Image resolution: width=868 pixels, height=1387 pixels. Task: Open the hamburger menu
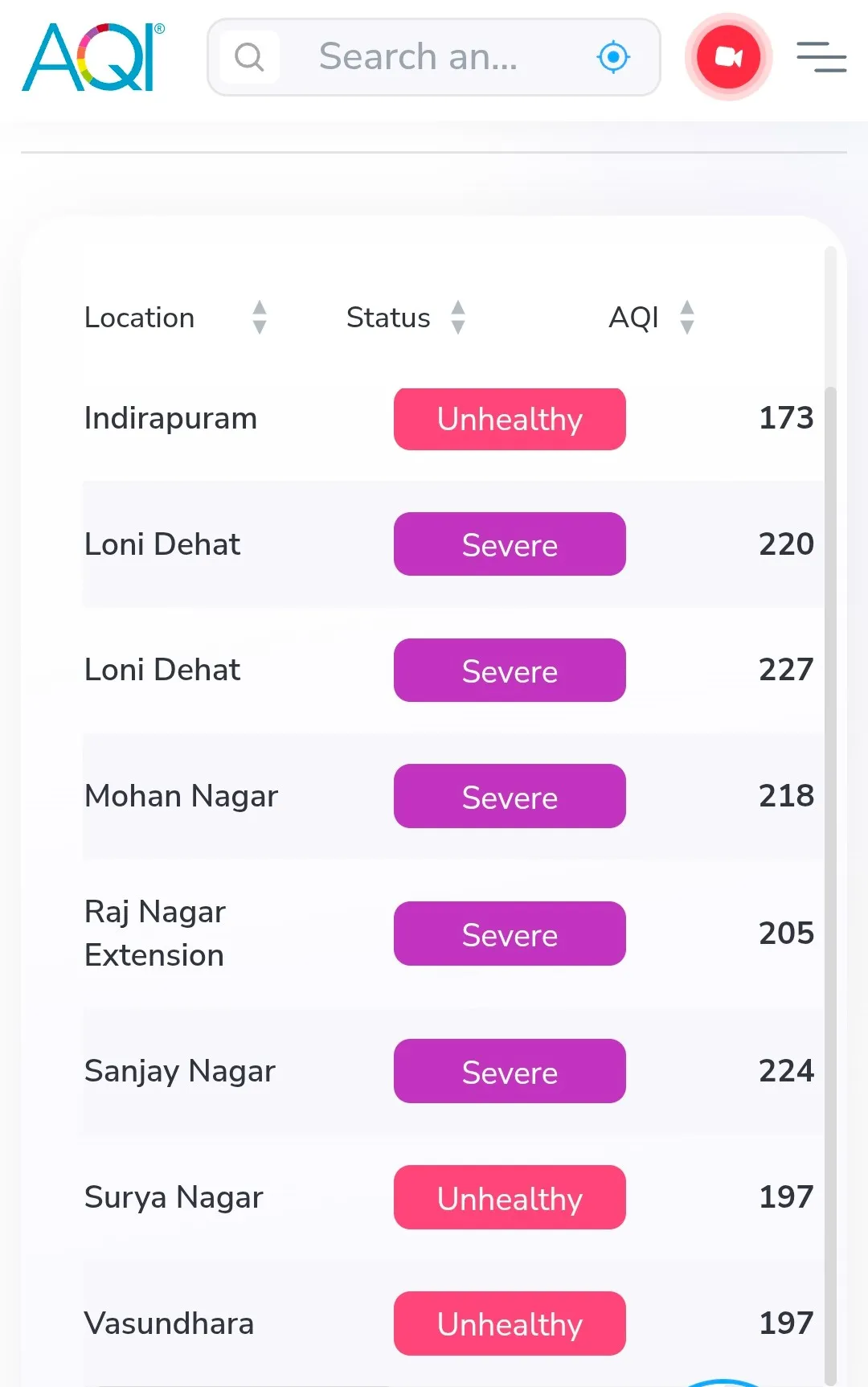click(x=821, y=57)
